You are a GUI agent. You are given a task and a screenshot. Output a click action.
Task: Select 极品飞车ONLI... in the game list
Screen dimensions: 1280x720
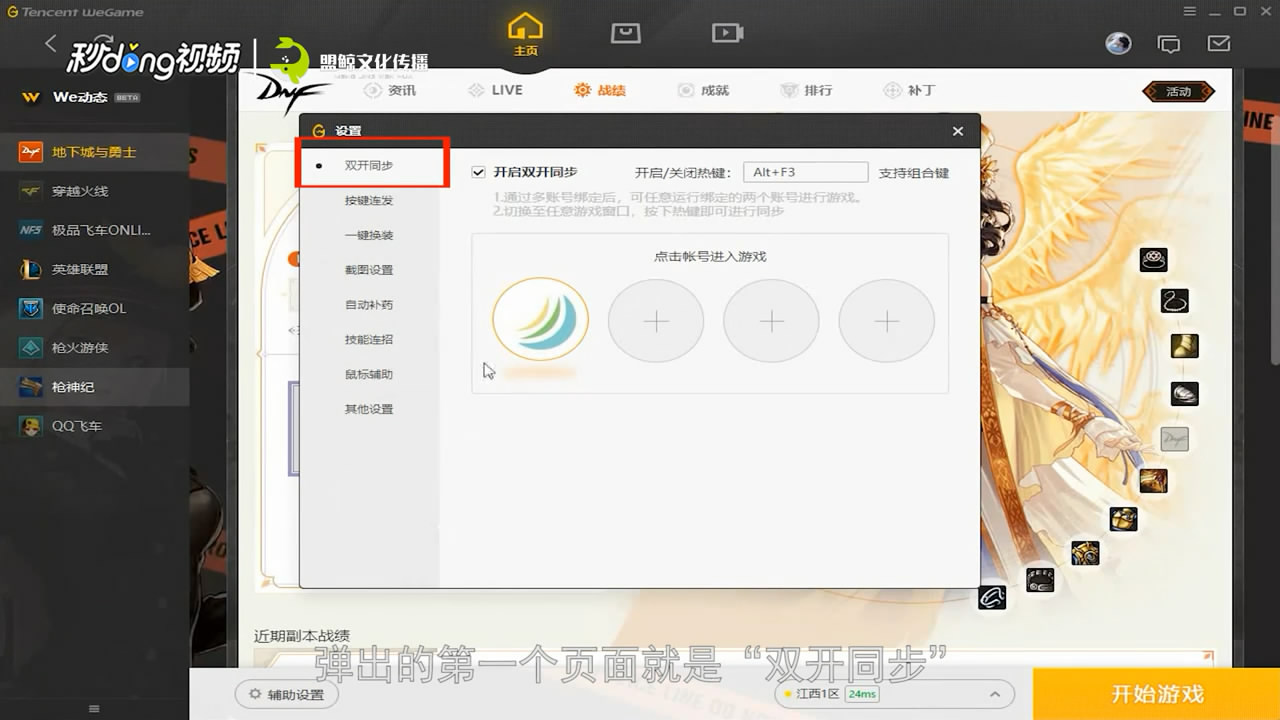[x=94, y=230]
